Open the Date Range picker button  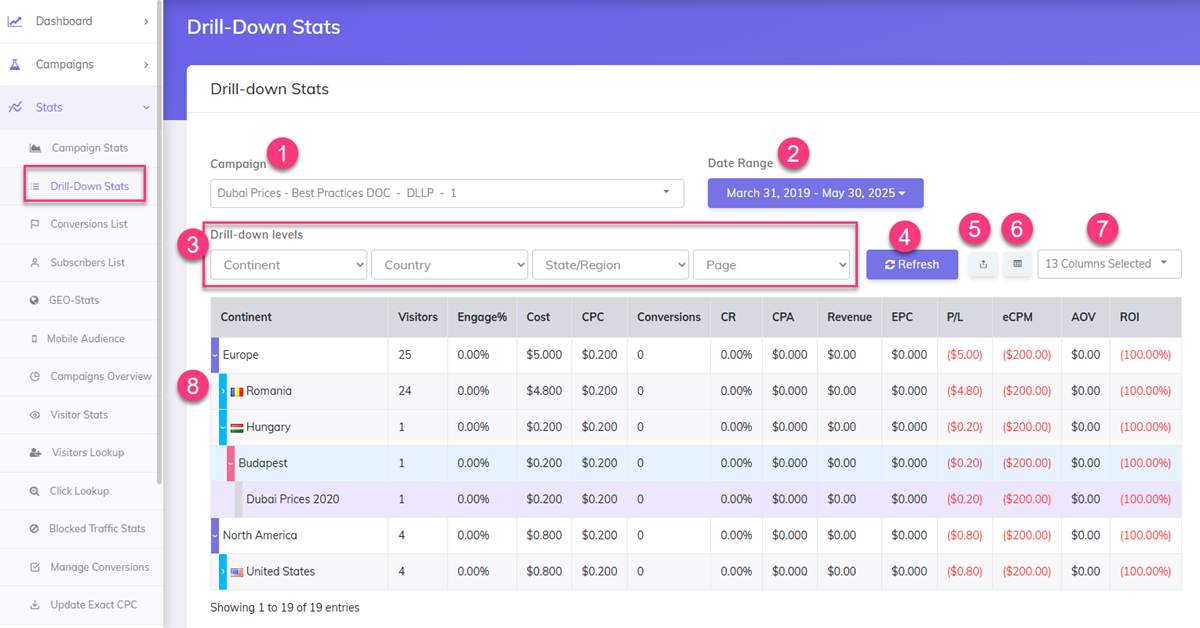(815, 193)
